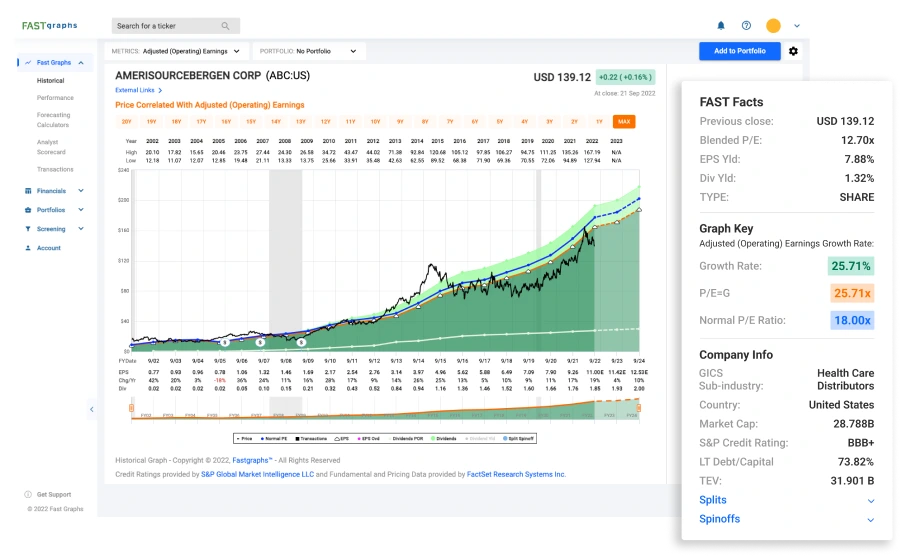This screenshot has width=902, height=556.
Task: Select the 5Y time range tab
Action: (x=500, y=121)
